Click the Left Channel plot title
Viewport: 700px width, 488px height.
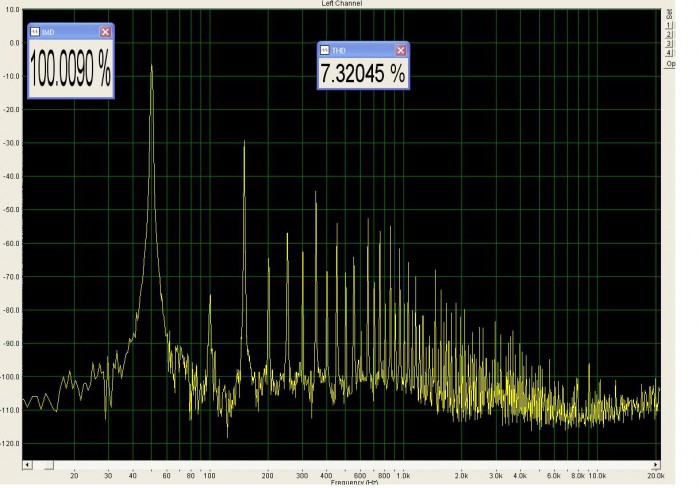click(342, 4)
